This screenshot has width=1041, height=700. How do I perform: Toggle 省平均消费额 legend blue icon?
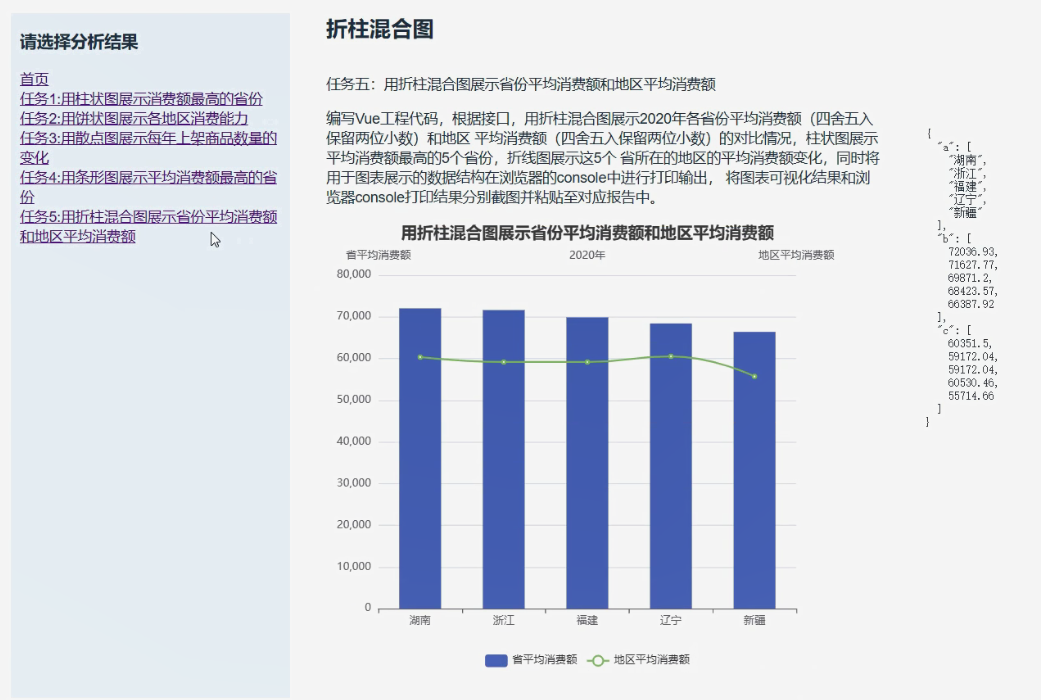coord(496,660)
